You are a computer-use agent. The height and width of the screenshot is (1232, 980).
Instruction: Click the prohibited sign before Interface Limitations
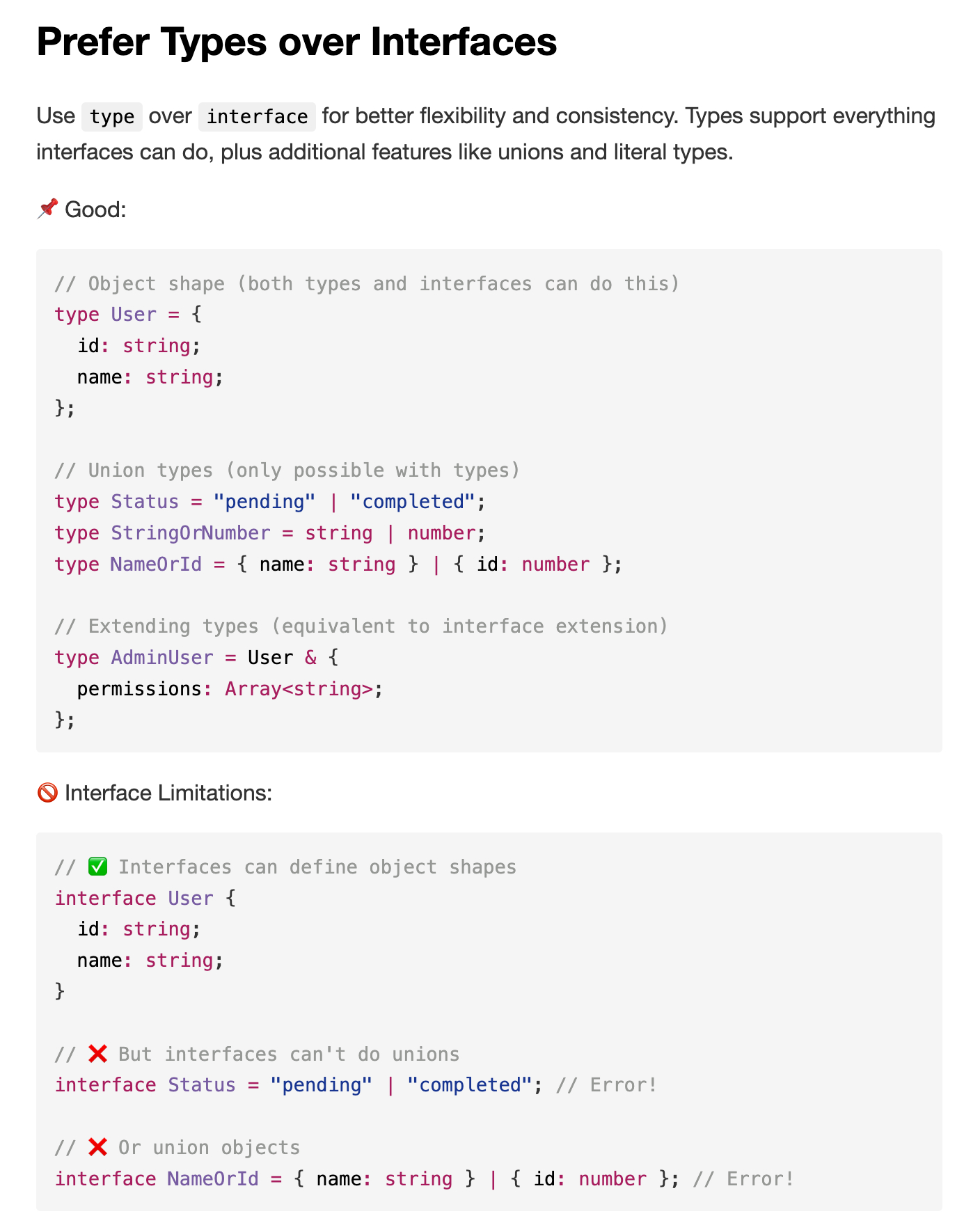47,792
